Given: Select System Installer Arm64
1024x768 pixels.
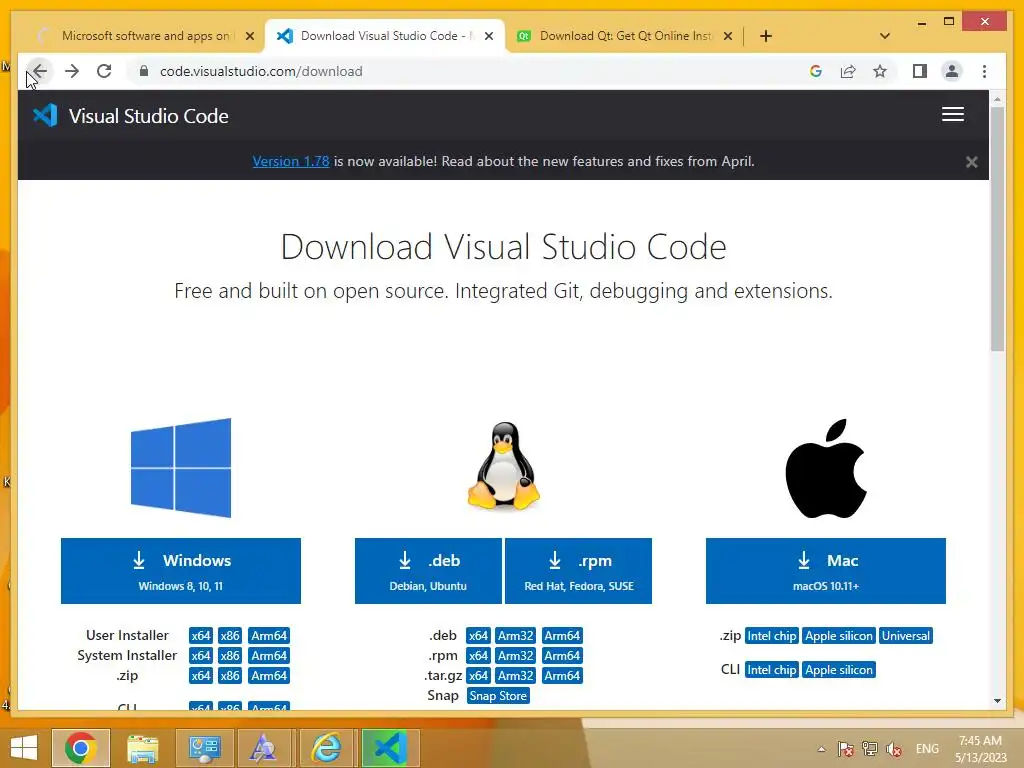Looking at the screenshot, I should point(269,656).
